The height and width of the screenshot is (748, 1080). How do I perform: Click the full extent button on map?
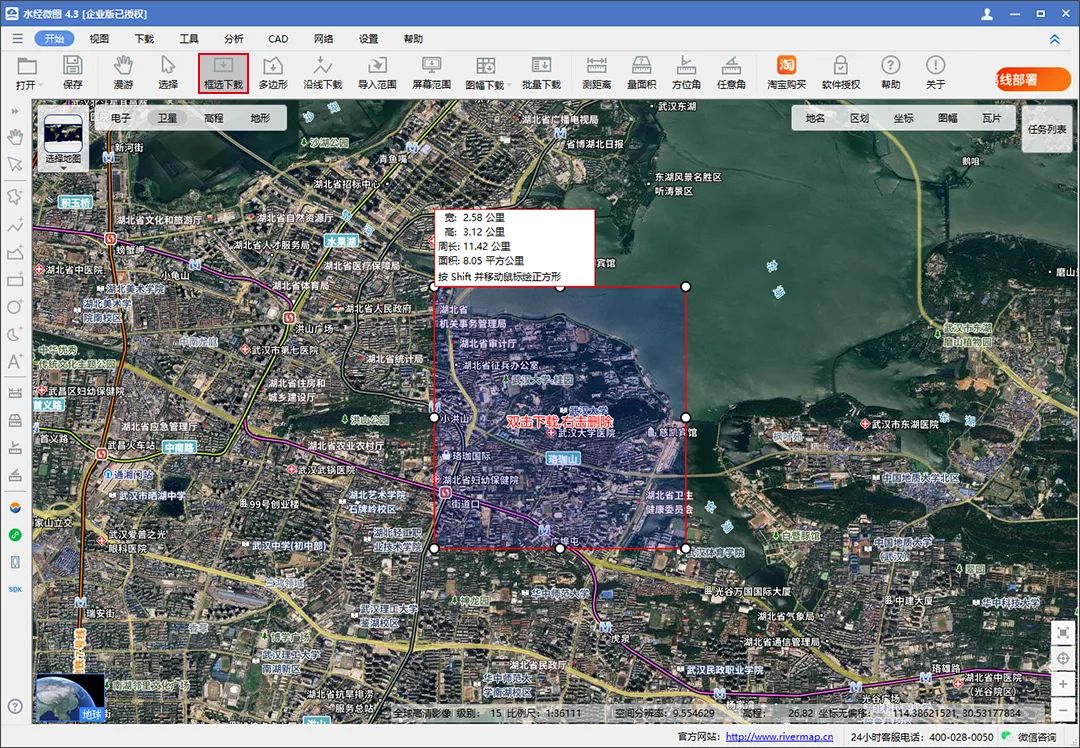click(1063, 632)
